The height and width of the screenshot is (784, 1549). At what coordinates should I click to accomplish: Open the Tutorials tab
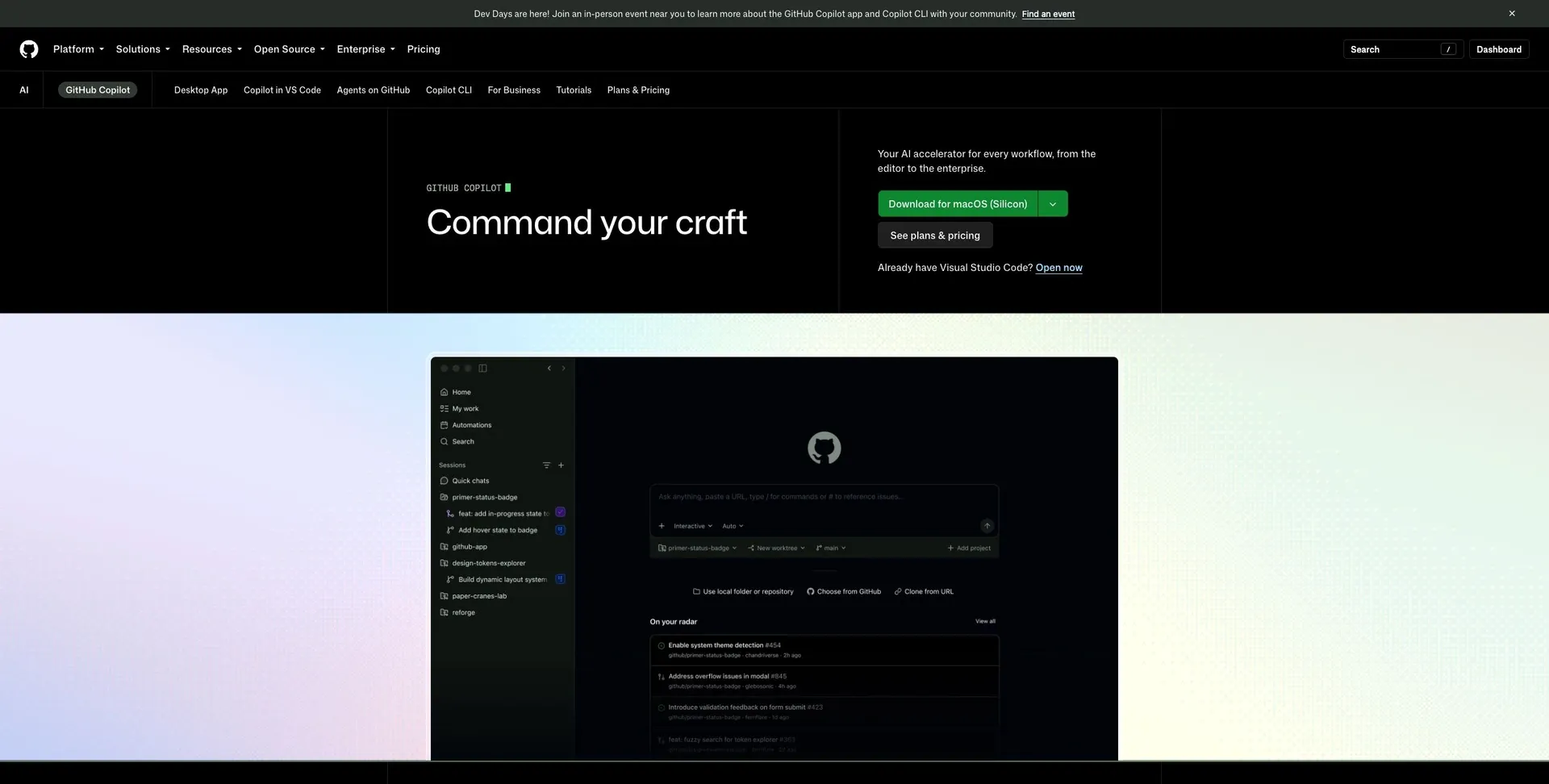[574, 90]
